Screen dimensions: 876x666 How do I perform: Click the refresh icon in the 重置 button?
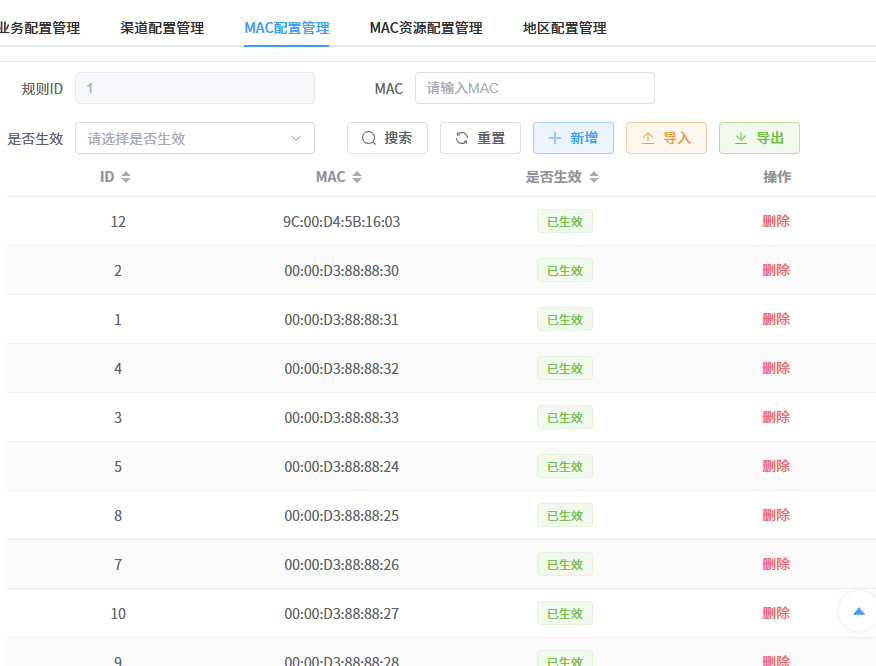[x=461, y=138]
